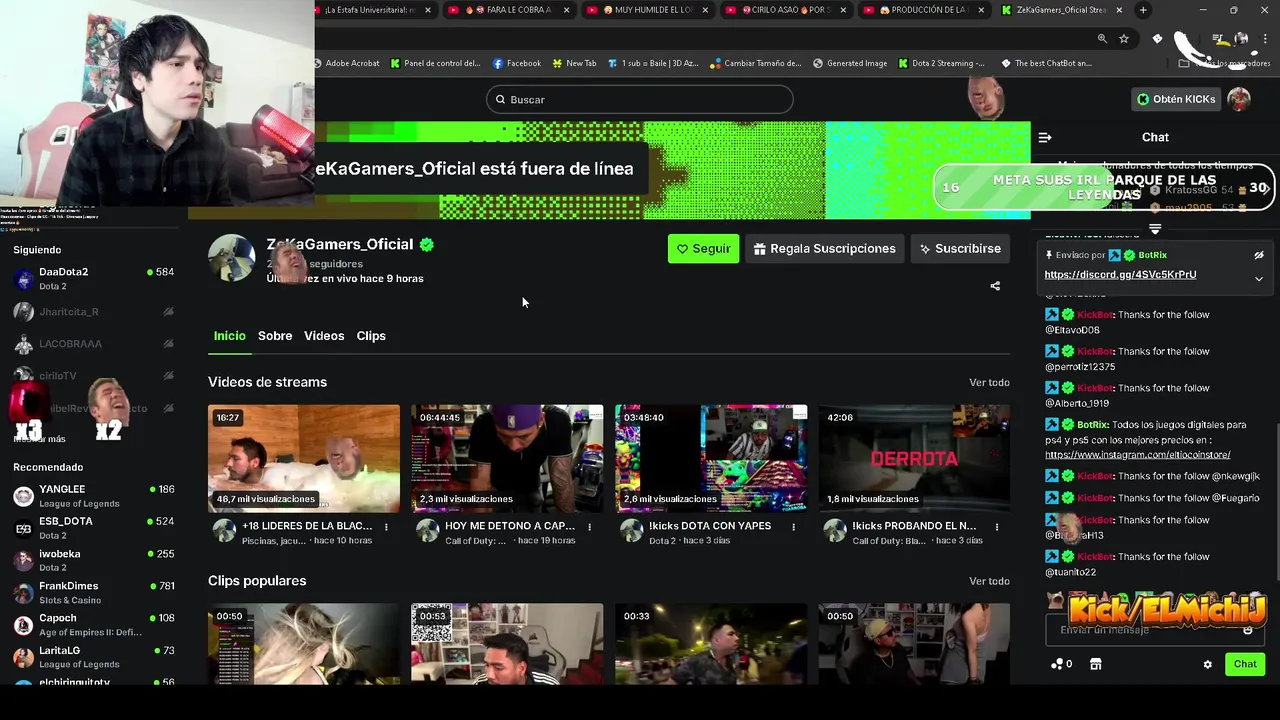Image resolution: width=1280 pixels, height=720 pixels.
Task: Open the 42:06 DERROTA video thumbnail
Action: click(x=914, y=459)
